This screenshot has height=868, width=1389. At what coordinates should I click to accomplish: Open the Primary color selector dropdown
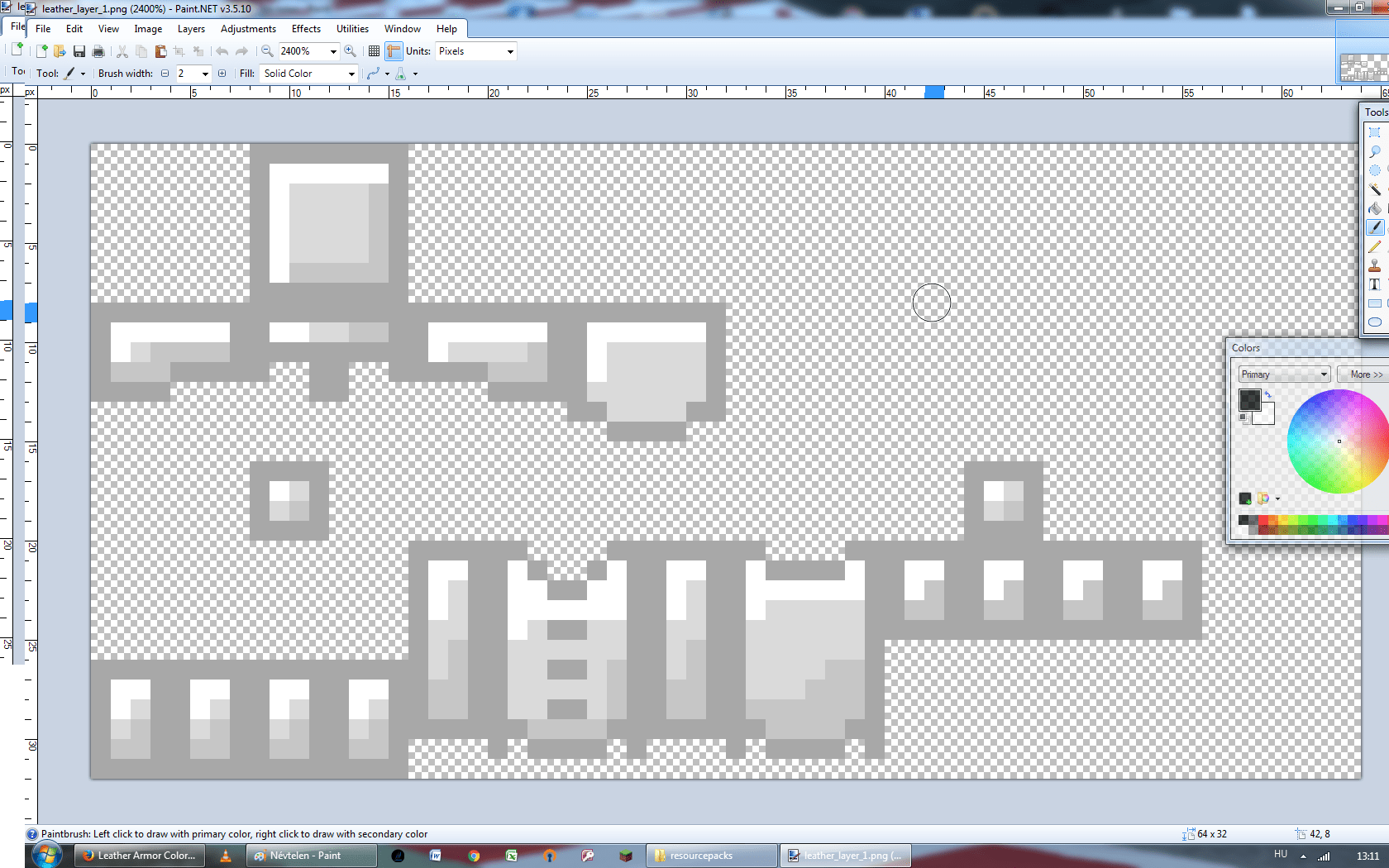(x=1284, y=374)
